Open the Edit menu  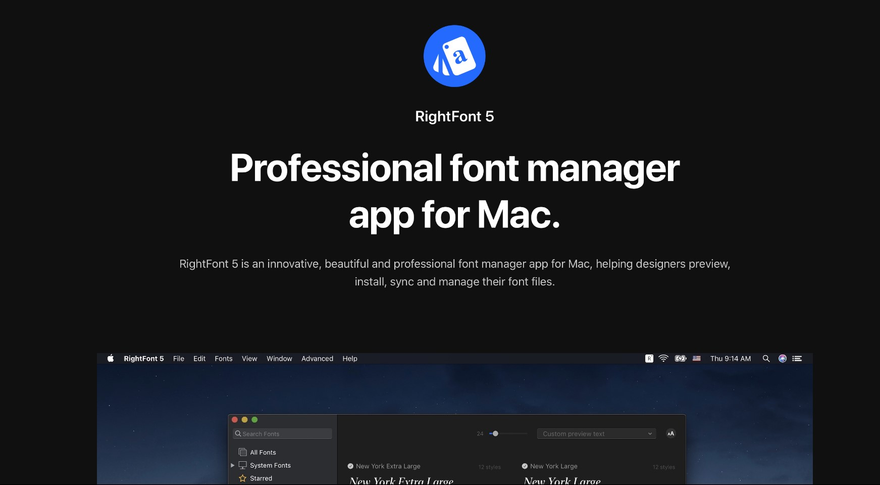[x=199, y=358]
